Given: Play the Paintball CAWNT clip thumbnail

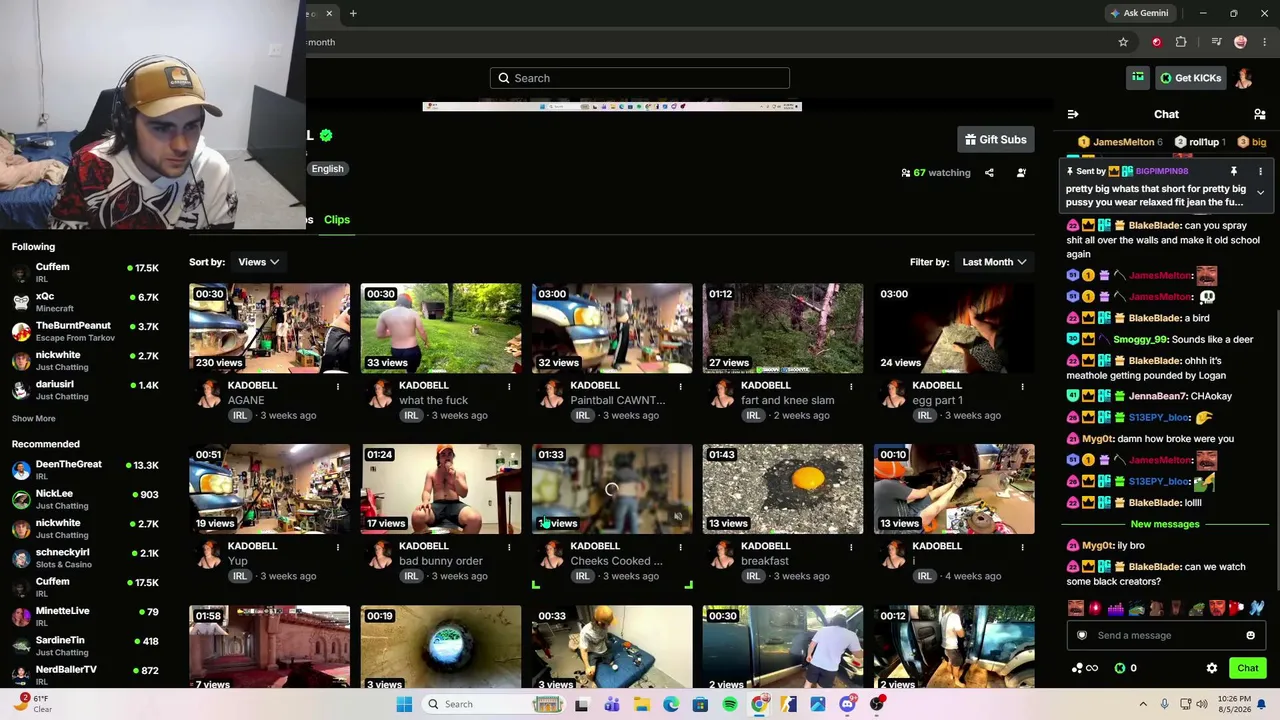Looking at the screenshot, I should click(612, 328).
